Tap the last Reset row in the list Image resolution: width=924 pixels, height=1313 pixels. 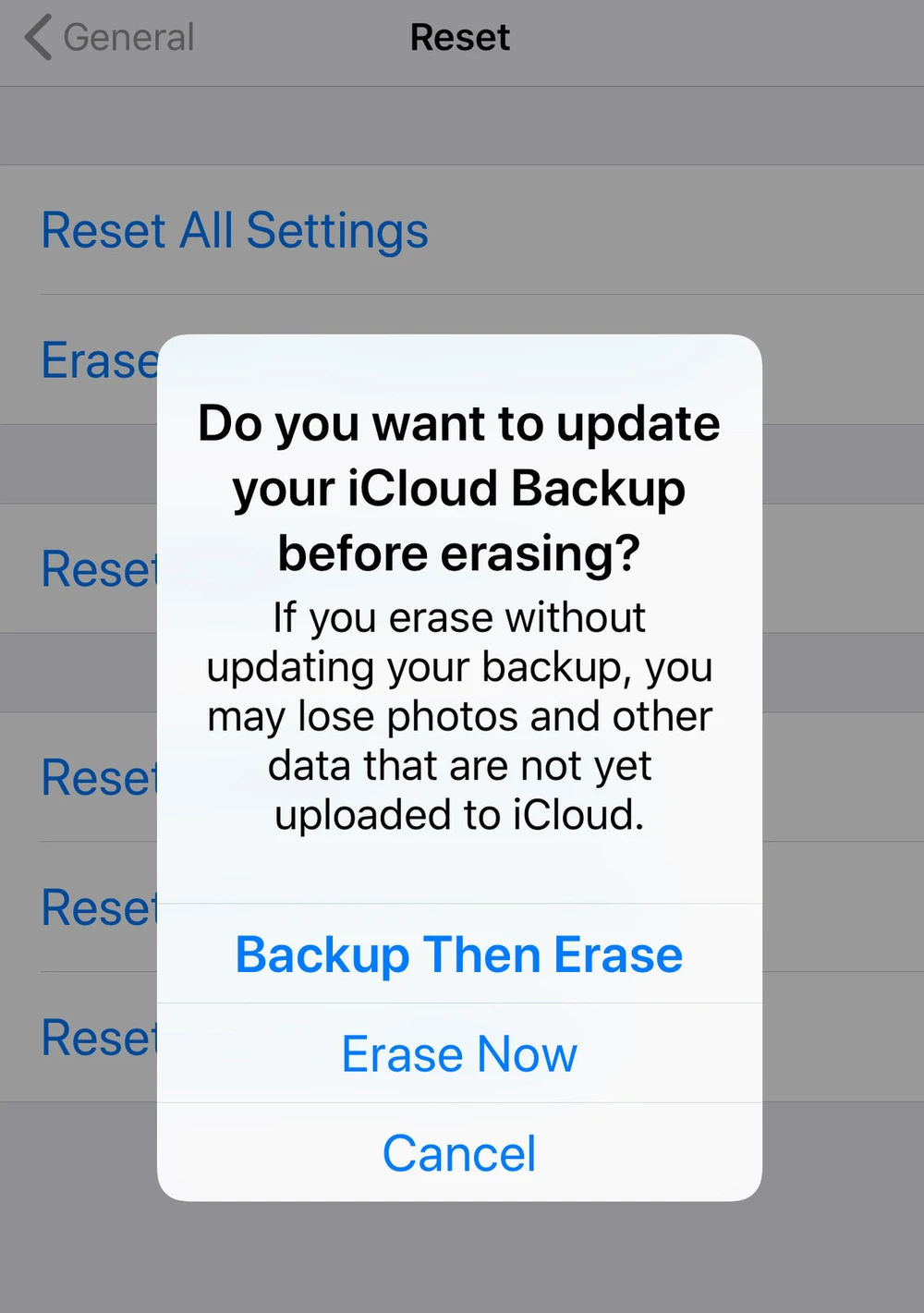point(99,1037)
